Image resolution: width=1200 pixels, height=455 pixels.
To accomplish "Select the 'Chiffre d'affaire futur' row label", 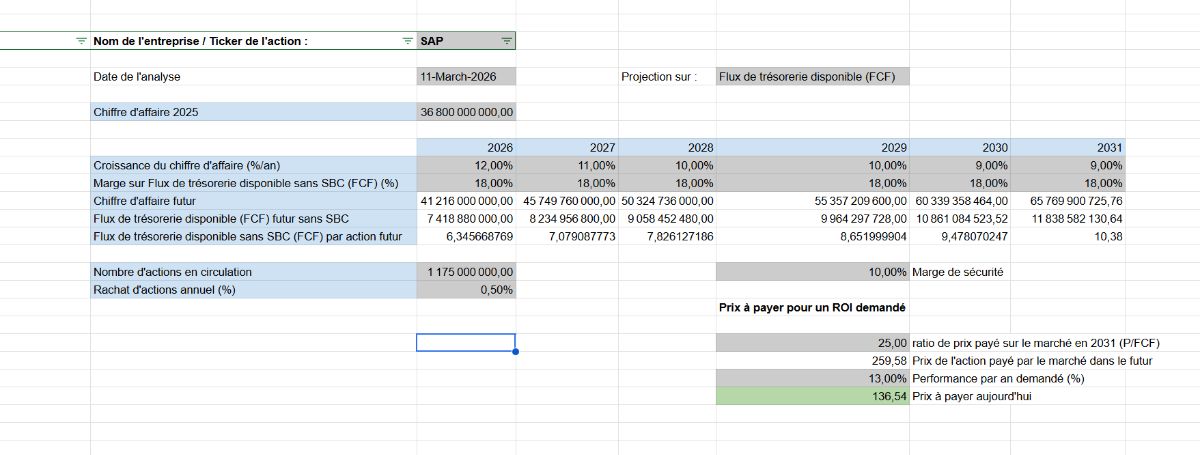I will tap(253, 201).
